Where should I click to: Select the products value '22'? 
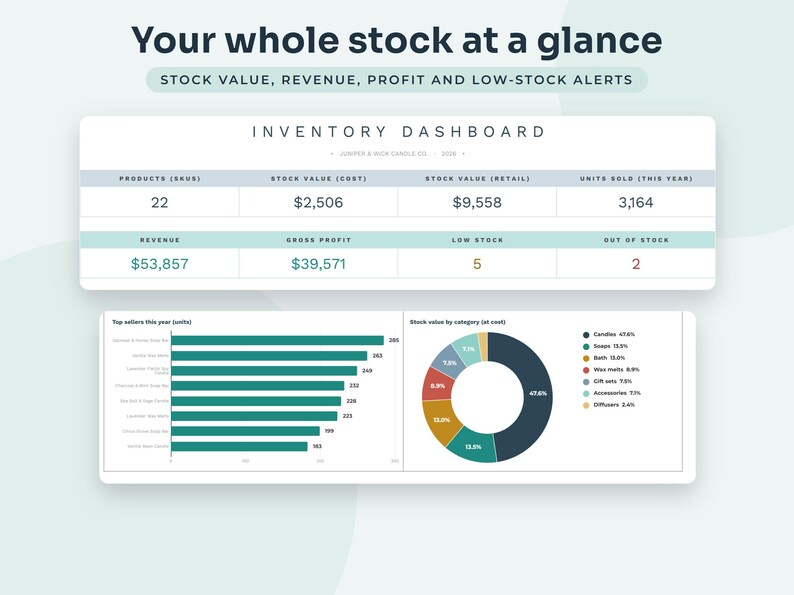160,203
